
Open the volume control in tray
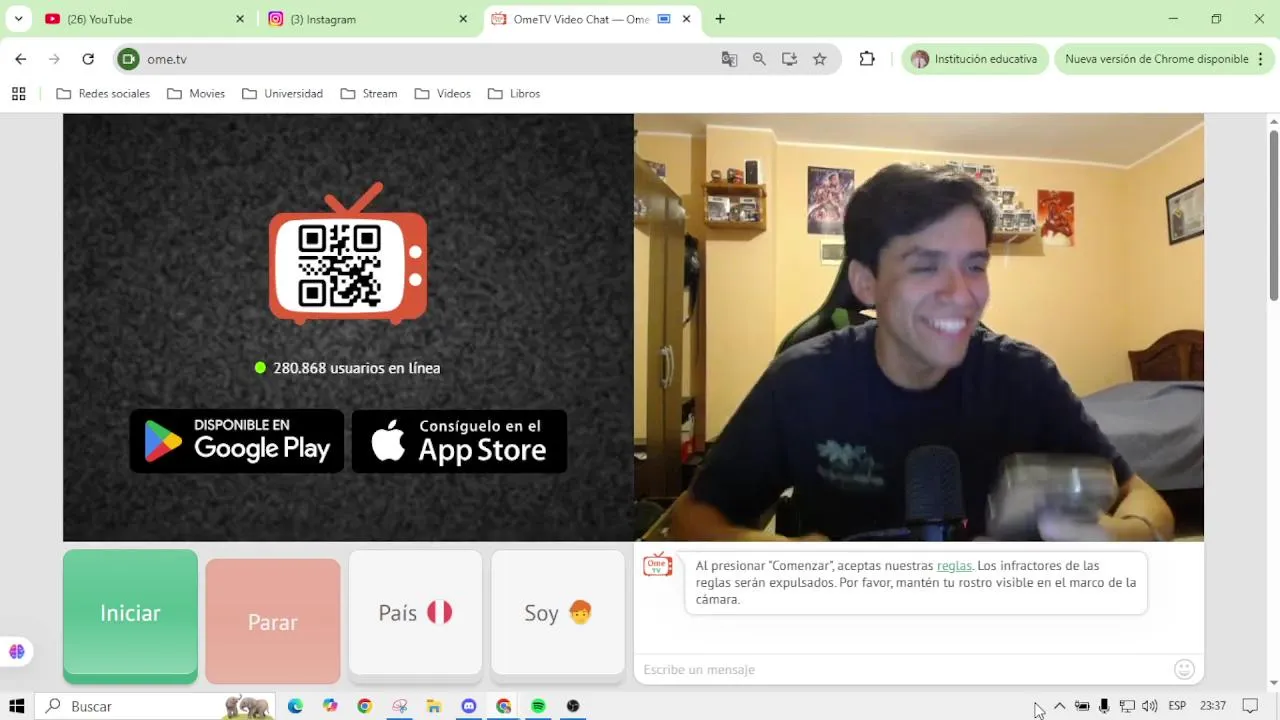(1150, 706)
